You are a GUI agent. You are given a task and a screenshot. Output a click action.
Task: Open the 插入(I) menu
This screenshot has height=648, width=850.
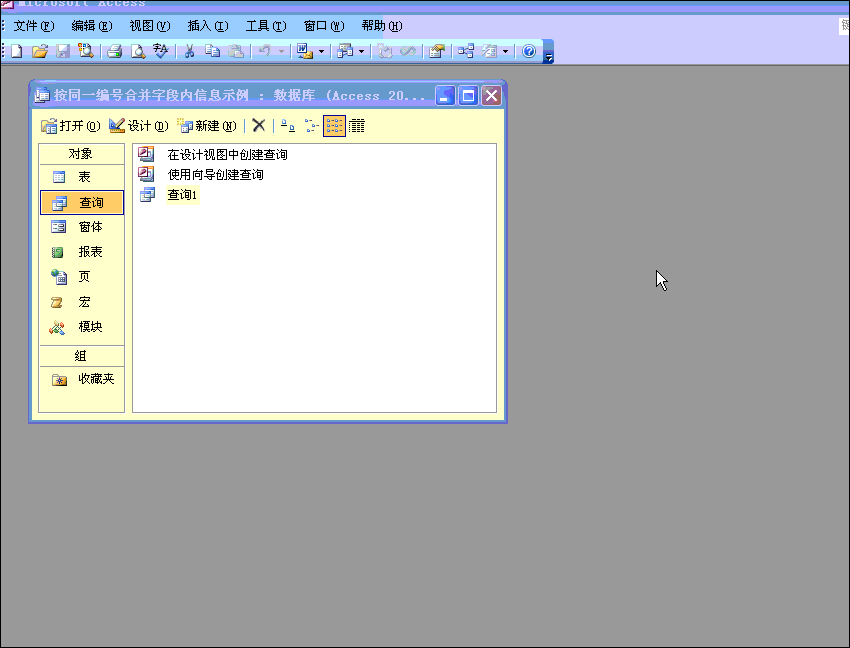pyautogui.click(x=208, y=26)
